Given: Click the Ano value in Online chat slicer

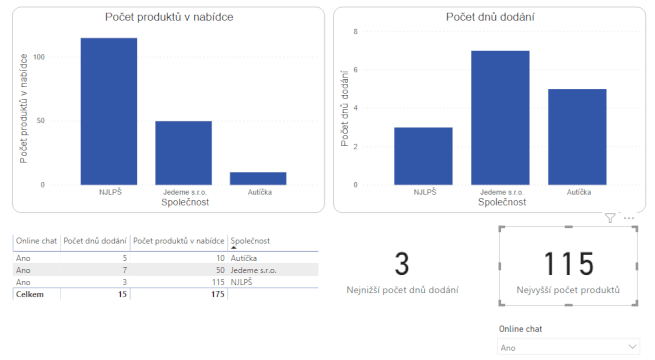Looking at the screenshot, I should tap(508, 347).
